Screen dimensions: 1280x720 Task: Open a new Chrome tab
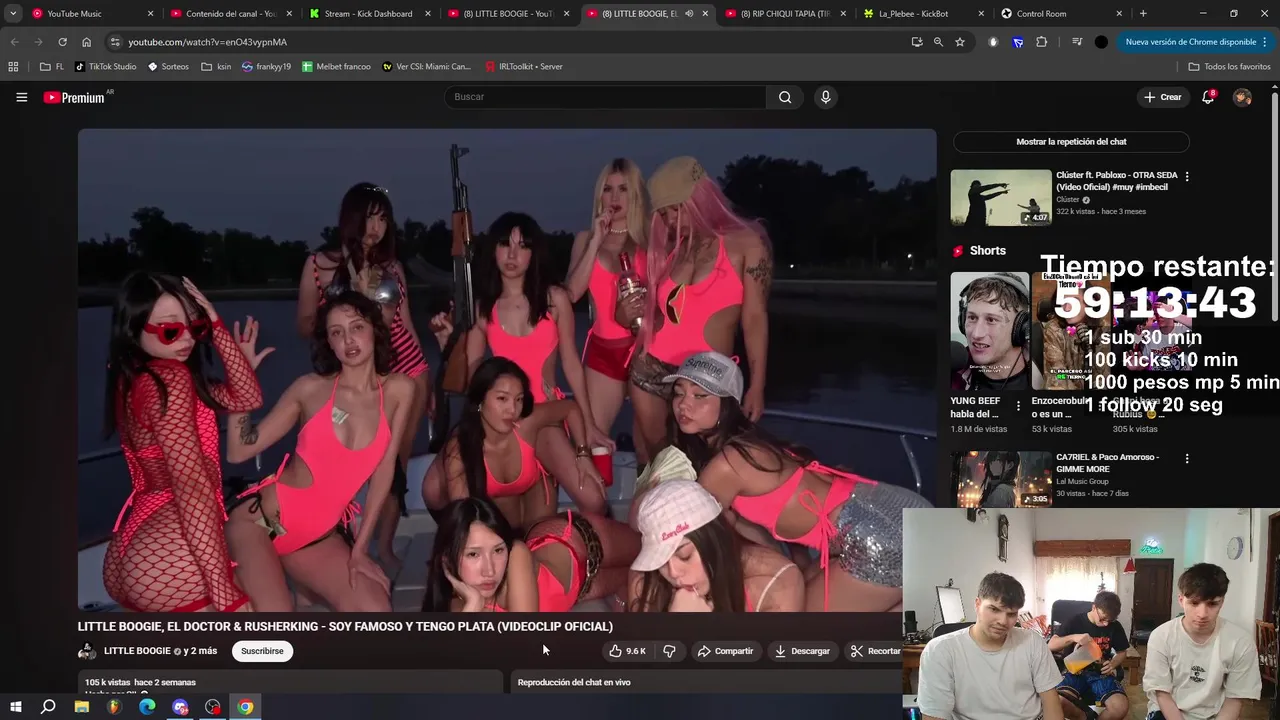pyautogui.click(x=1143, y=14)
